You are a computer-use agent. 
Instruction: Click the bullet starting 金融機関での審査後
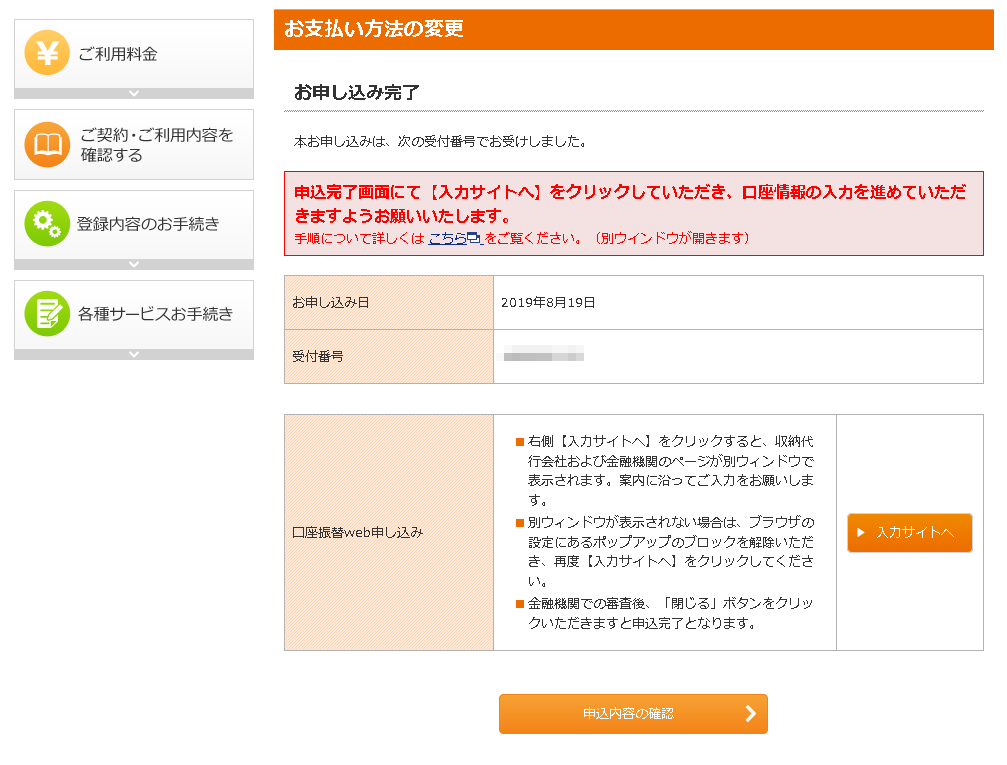[x=665, y=613]
